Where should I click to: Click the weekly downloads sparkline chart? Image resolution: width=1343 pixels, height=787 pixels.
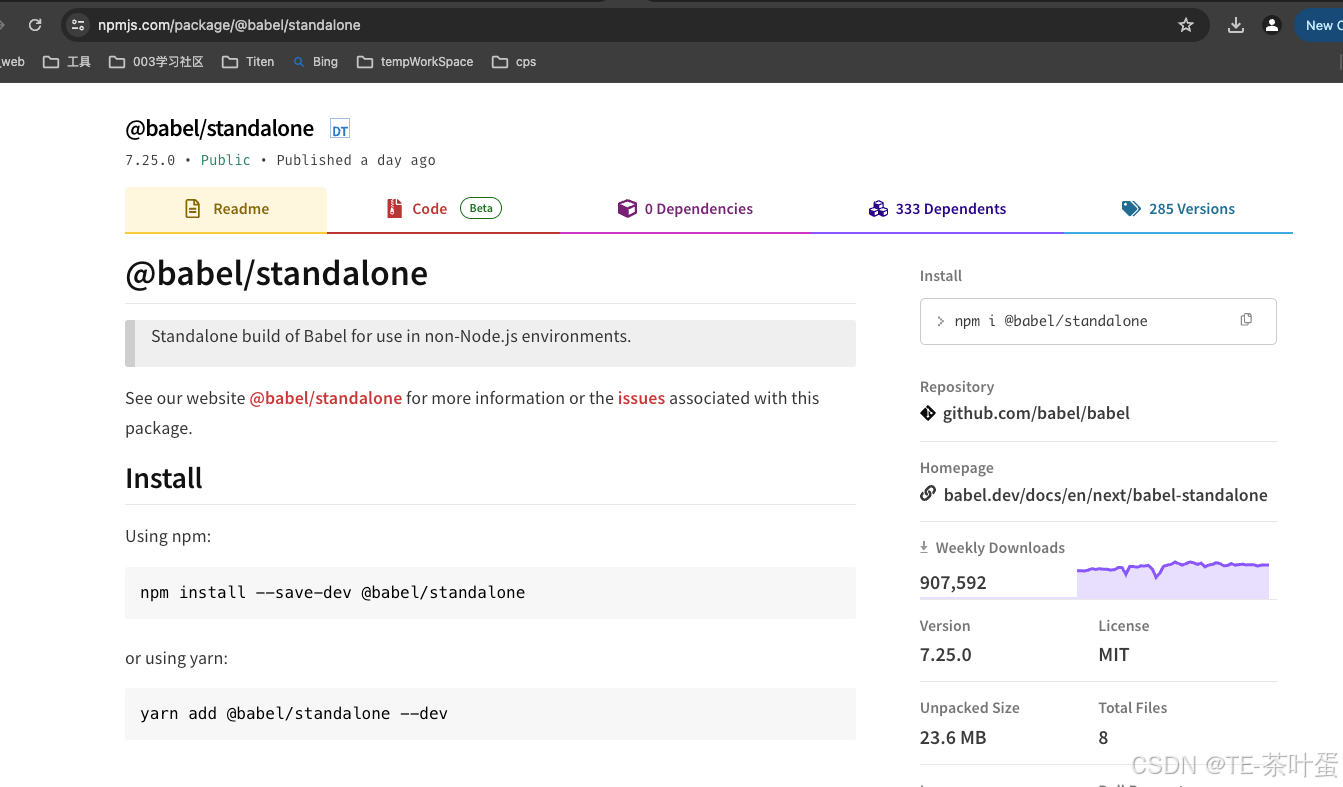(x=1173, y=580)
